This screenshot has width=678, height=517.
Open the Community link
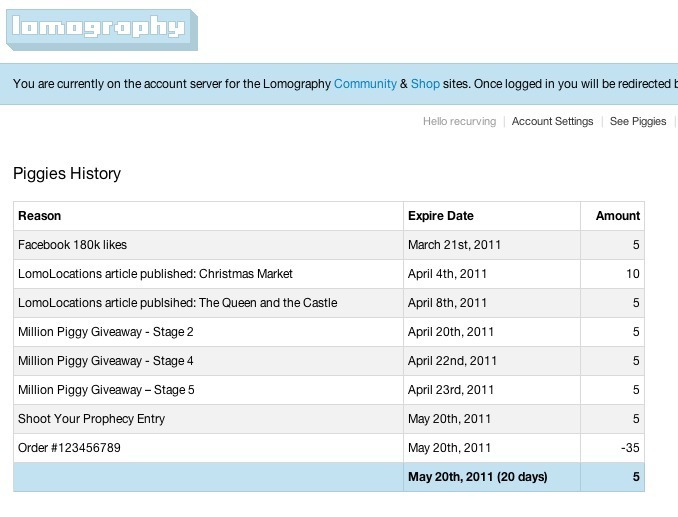[x=365, y=84]
